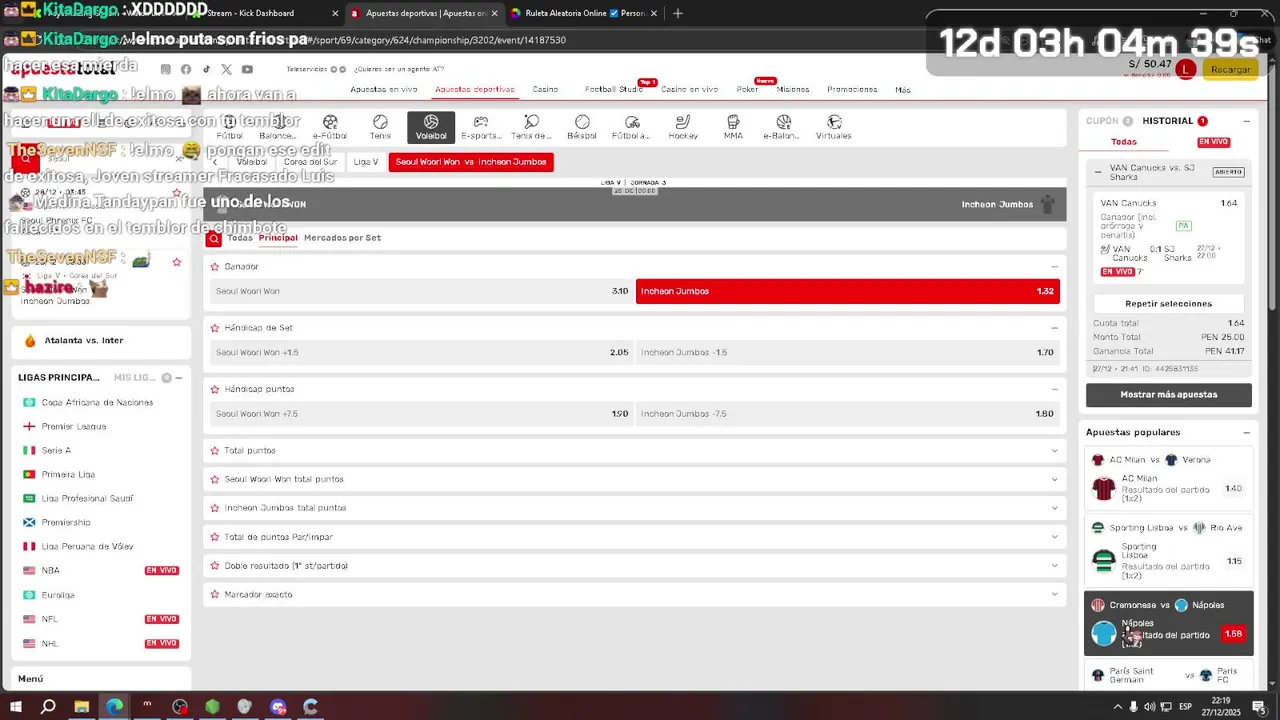The image size is (1280, 720).
Task: Select Seoul Woori Won +7.5 at 1.90
Action: pyautogui.click(x=422, y=414)
